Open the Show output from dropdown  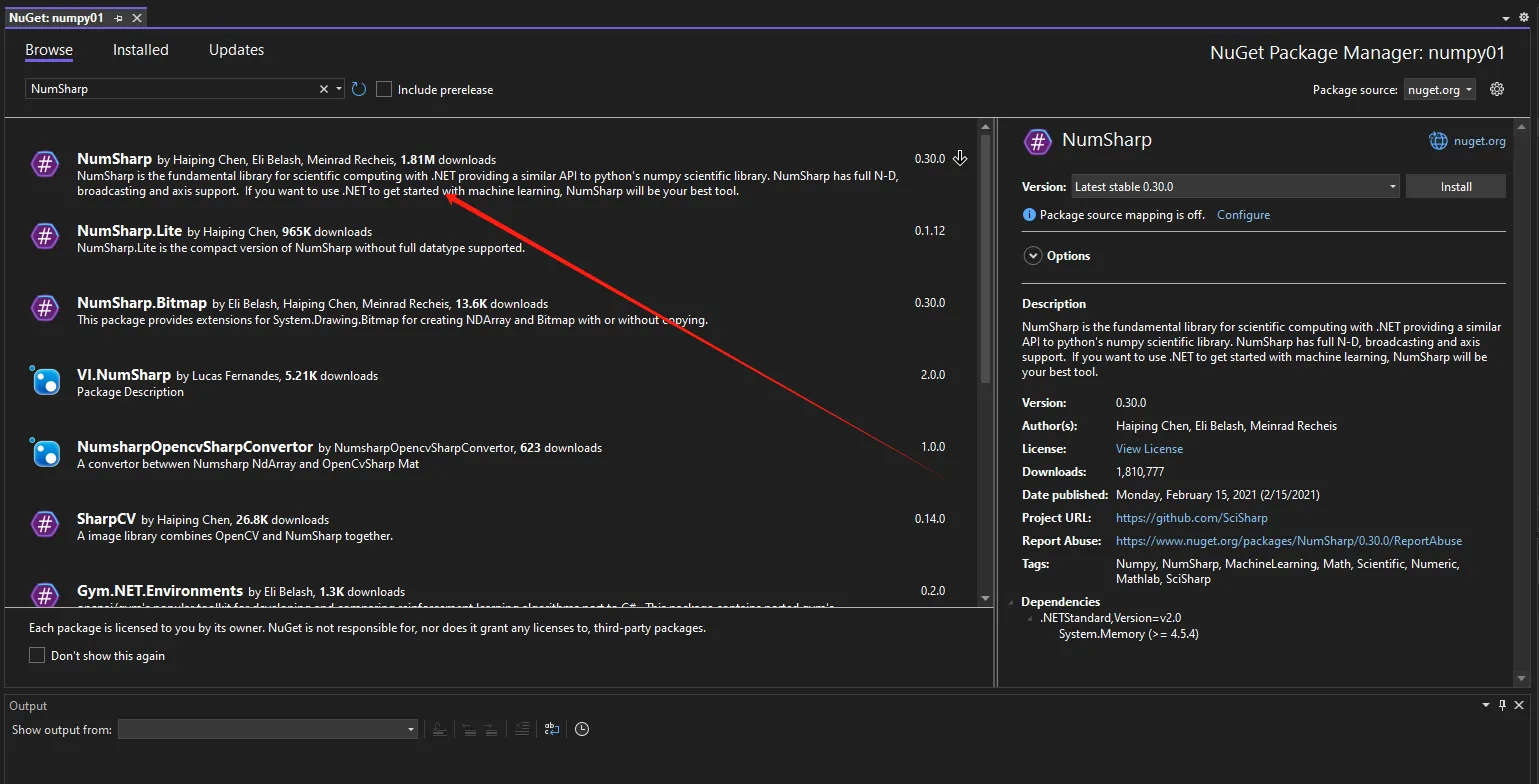[268, 729]
